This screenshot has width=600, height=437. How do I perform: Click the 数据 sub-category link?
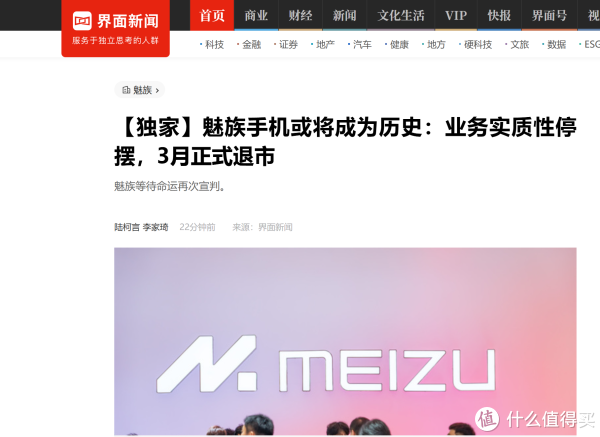[556, 45]
